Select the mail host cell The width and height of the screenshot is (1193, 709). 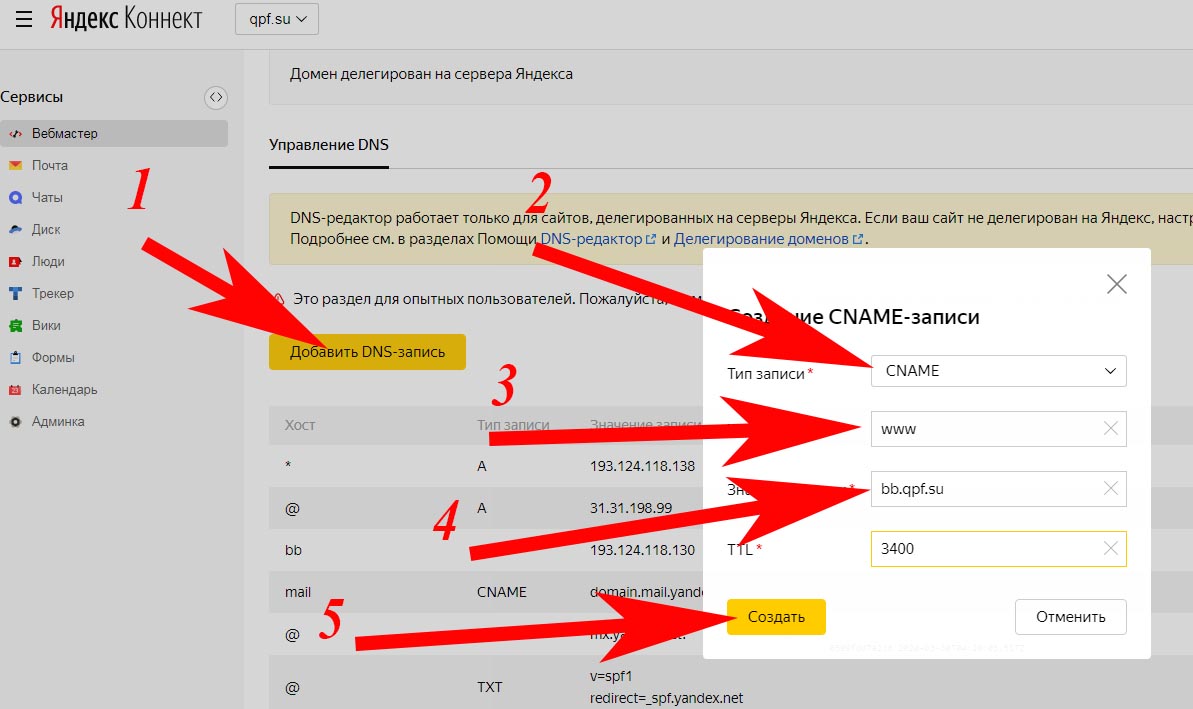(297, 592)
